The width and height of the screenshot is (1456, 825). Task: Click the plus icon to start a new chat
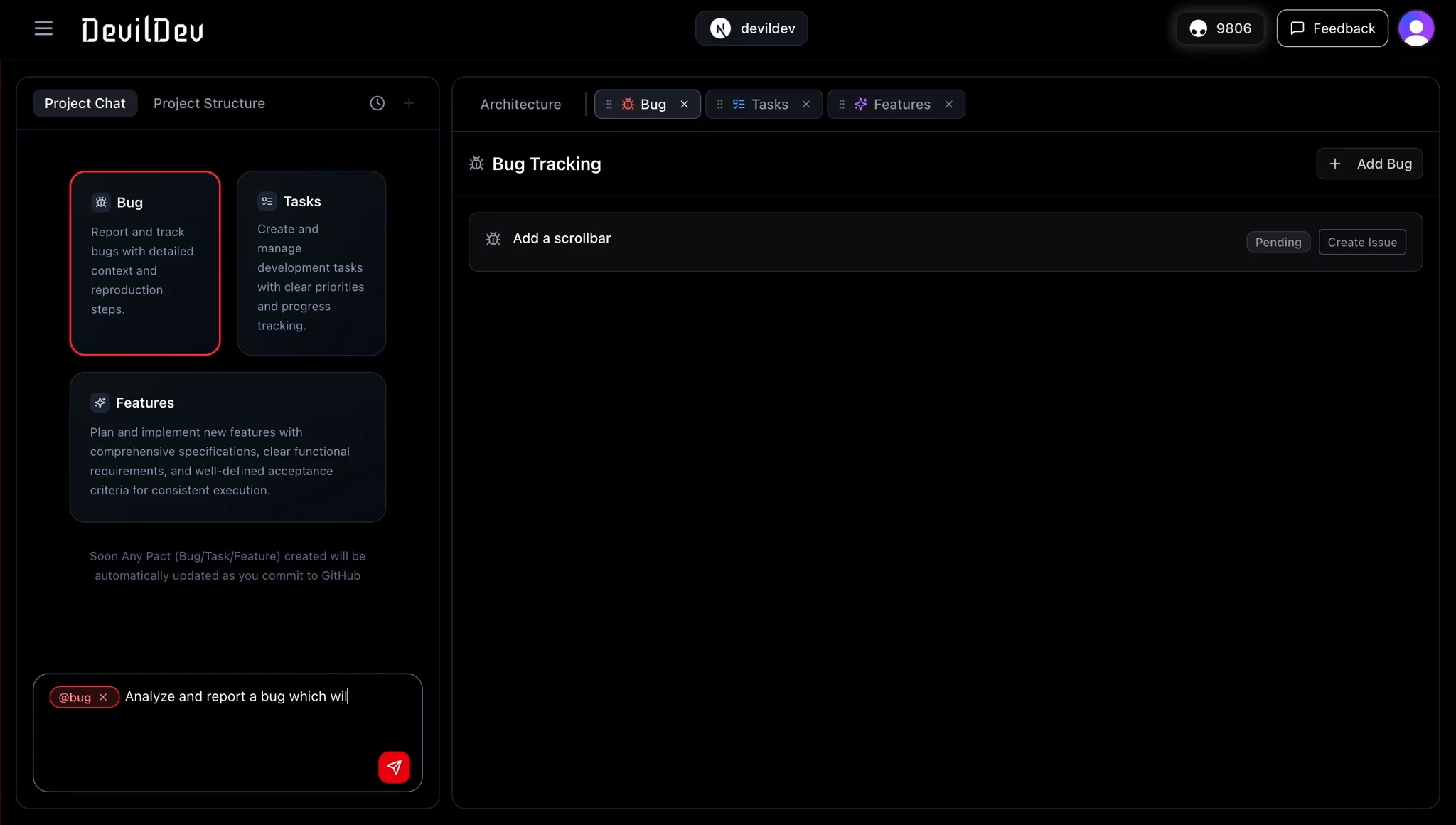pyautogui.click(x=409, y=103)
